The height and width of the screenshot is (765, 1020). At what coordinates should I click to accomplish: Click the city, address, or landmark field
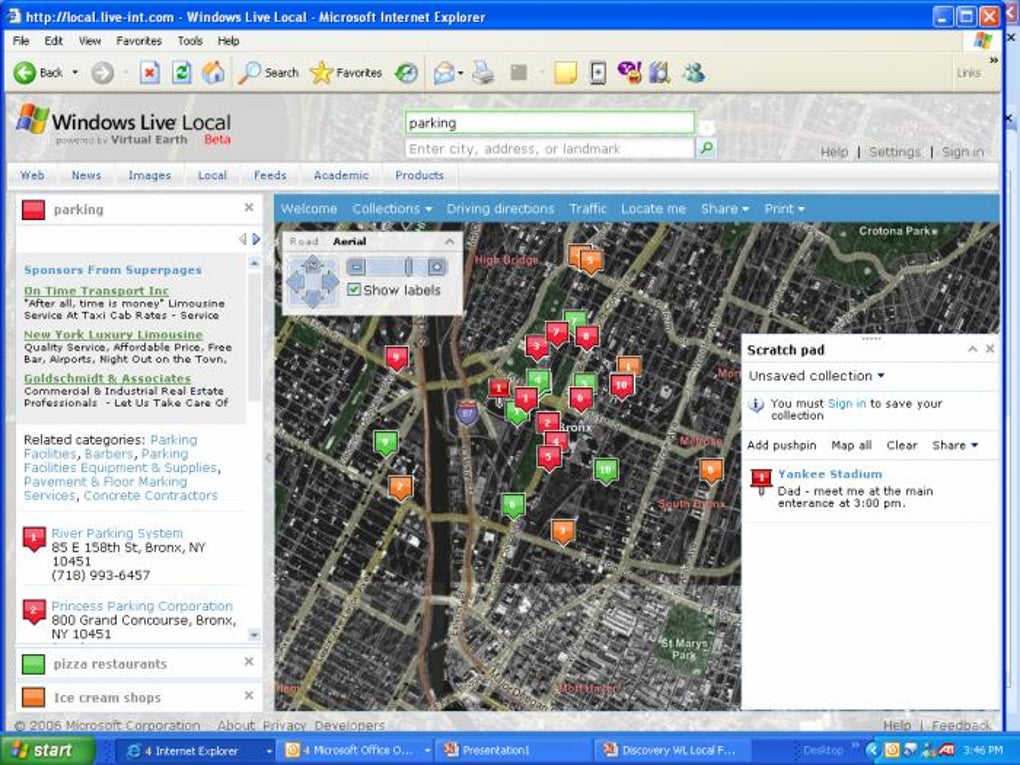(x=550, y=149)
